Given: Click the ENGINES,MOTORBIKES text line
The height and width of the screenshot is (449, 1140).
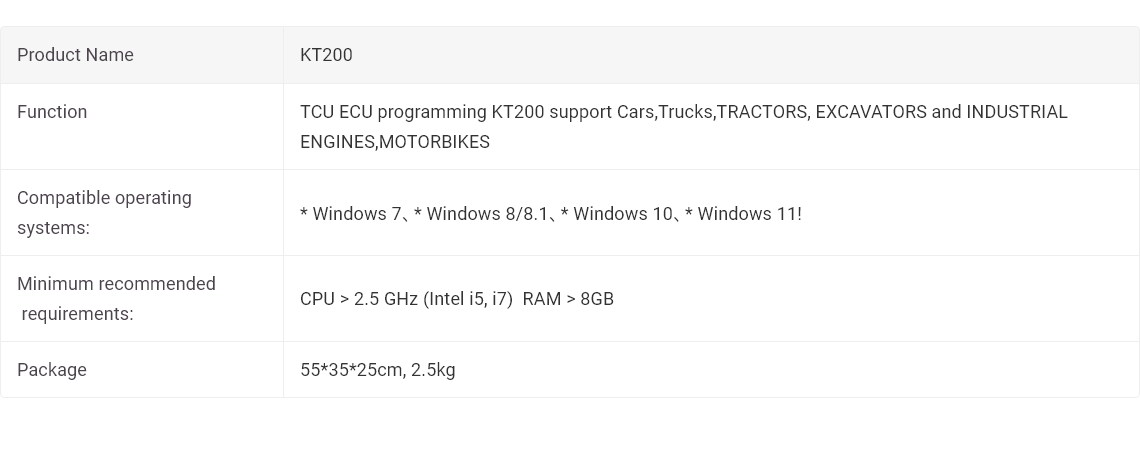Looking at the screenshot, I should pyautogui.click(x=395, y=142).
